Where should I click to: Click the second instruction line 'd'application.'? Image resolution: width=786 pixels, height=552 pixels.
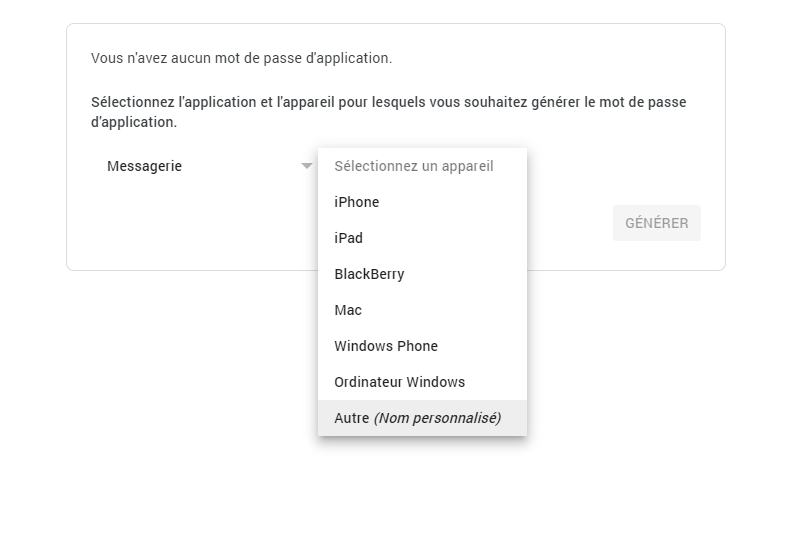[134, 122]
